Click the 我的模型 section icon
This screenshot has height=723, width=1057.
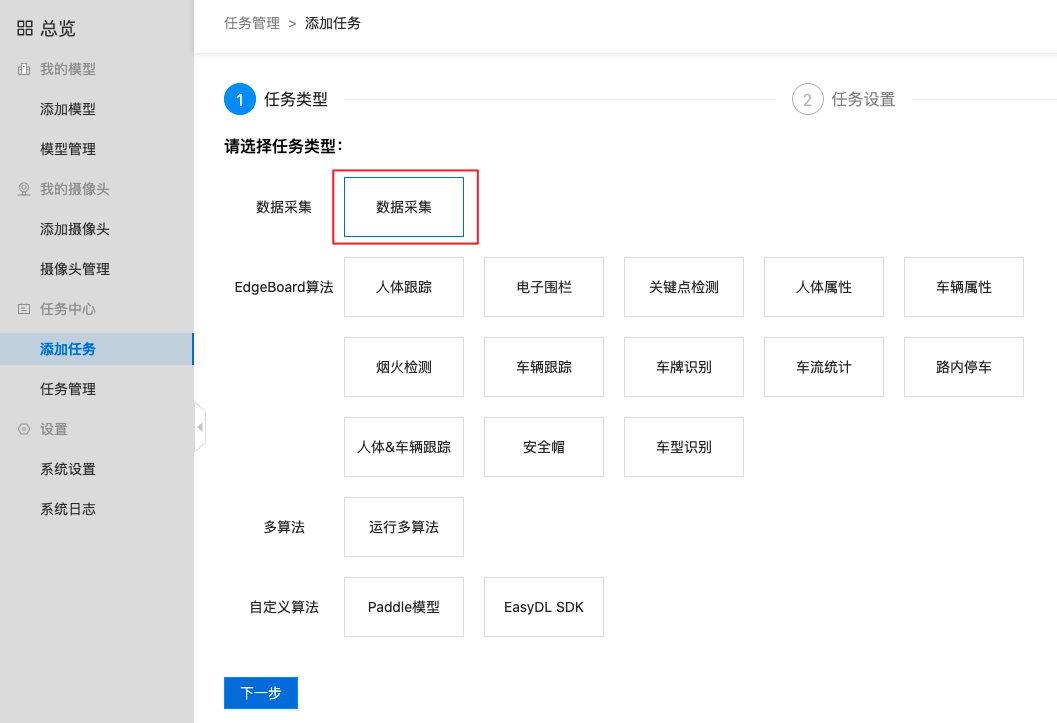coord(24,69)
